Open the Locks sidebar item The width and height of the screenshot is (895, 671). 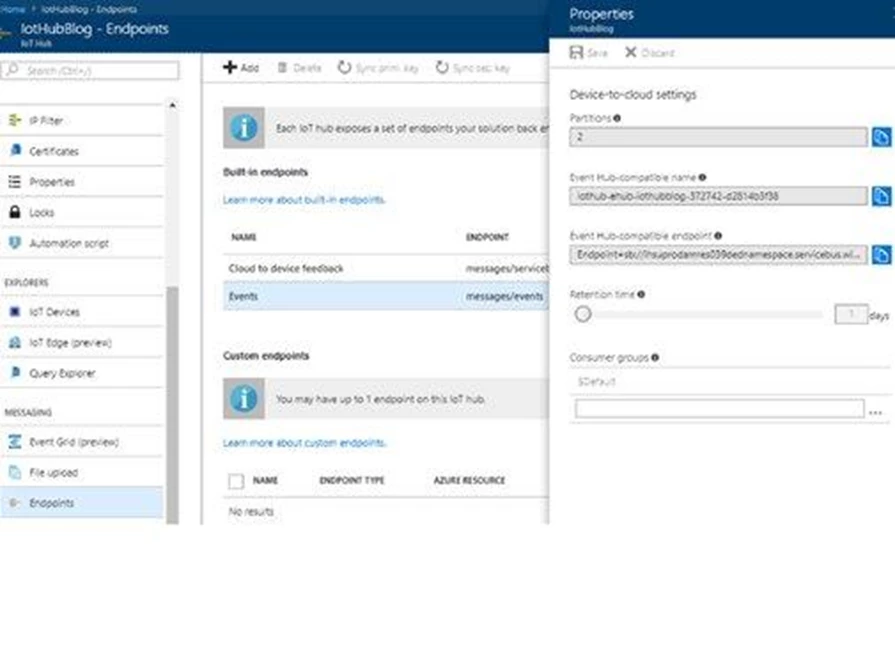point(42,213)
